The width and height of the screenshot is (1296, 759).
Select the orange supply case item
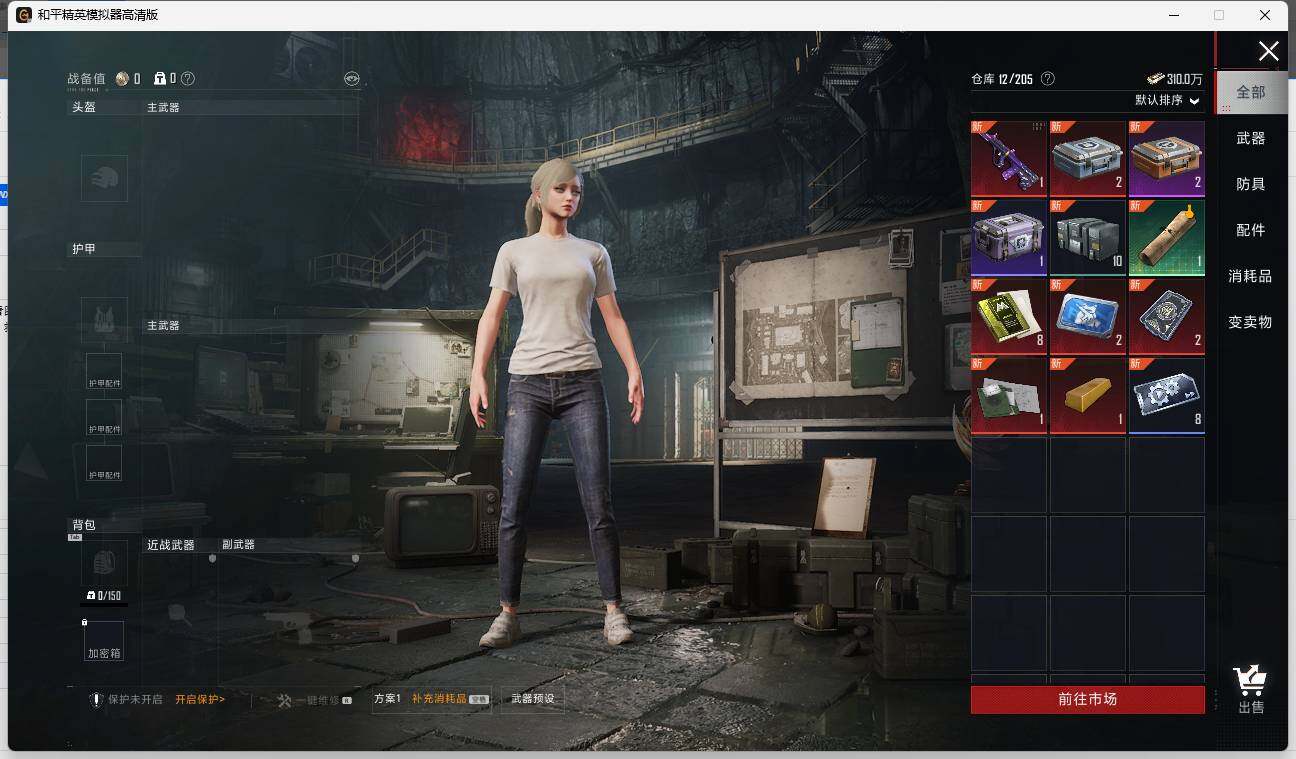tap(1167, 159)
